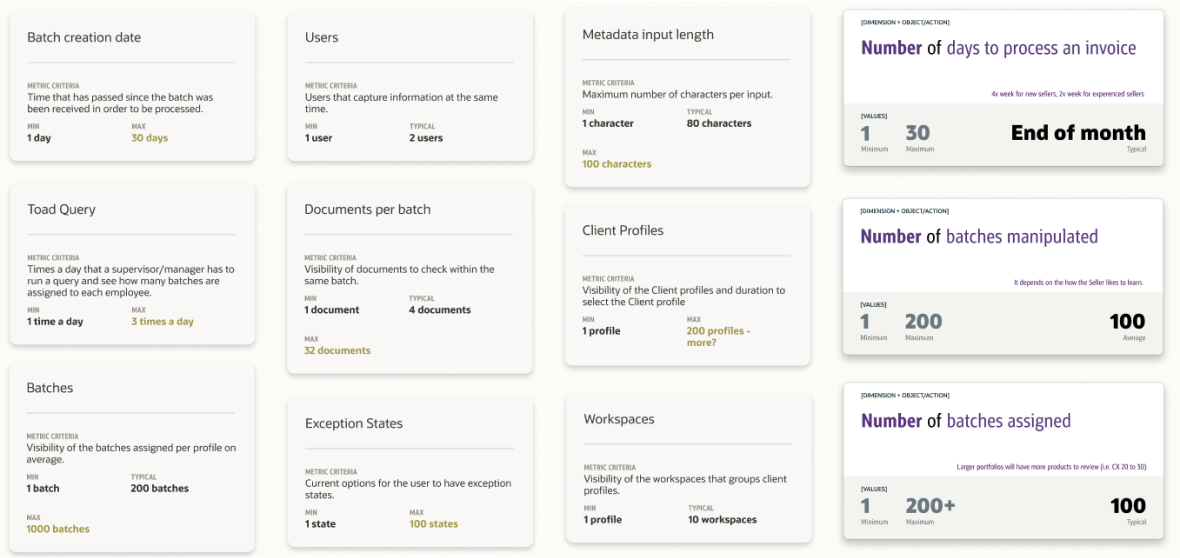This screenshot has width=1180, height=558.
Task: Click the '4x week for new sellers' note
Action: pos(1068,94)
